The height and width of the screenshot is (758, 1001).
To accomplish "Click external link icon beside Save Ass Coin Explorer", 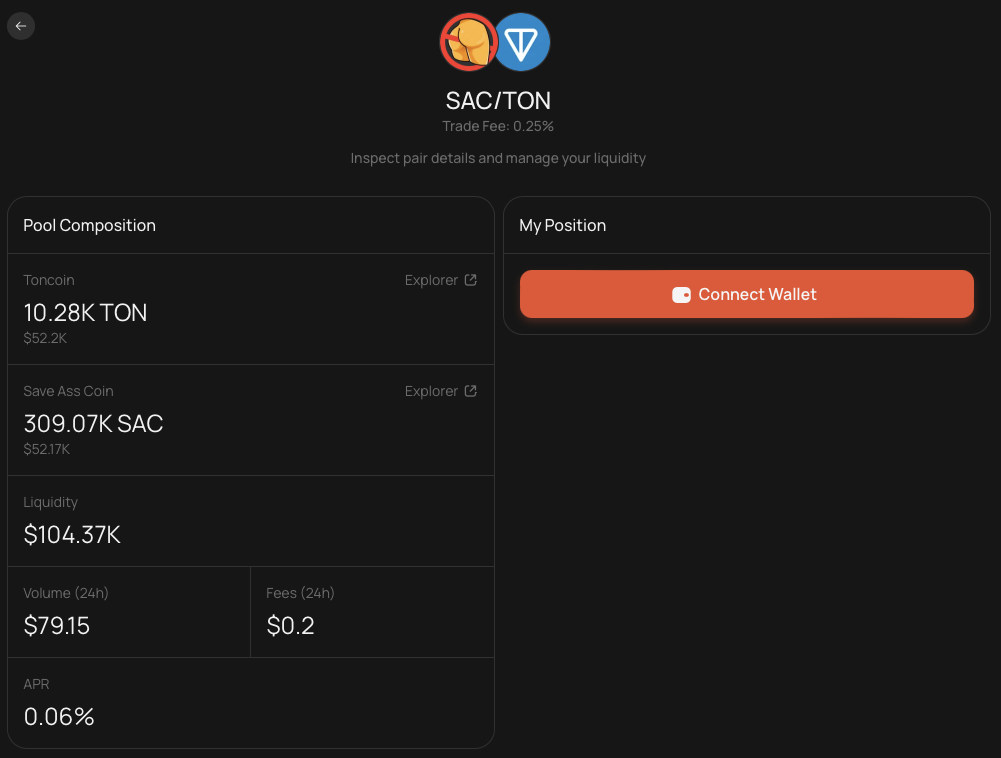I will click(470, 391).
